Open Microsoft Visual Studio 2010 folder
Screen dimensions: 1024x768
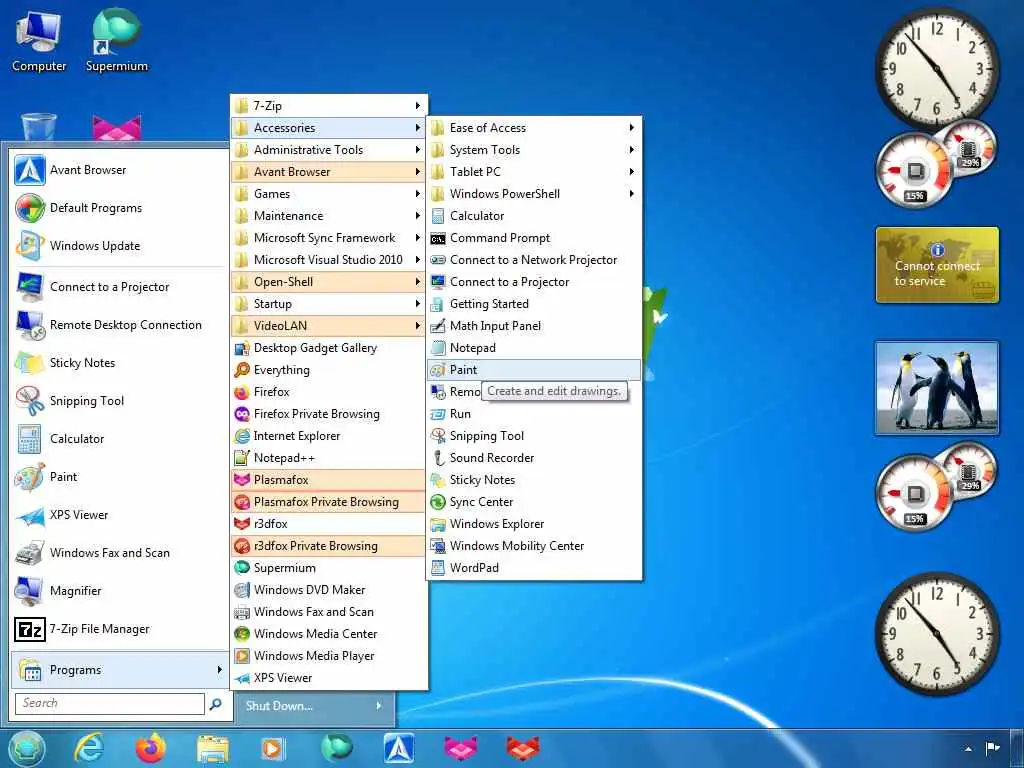click(x=328, y=259)
